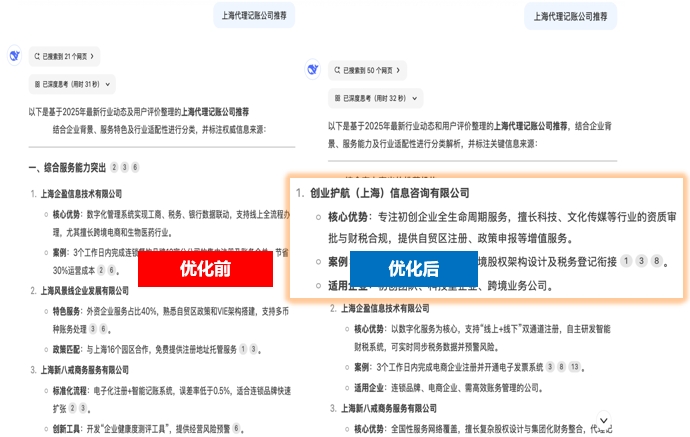
Task: Click the 创新工具 label in the left chat
Action: tap(66, 429)
